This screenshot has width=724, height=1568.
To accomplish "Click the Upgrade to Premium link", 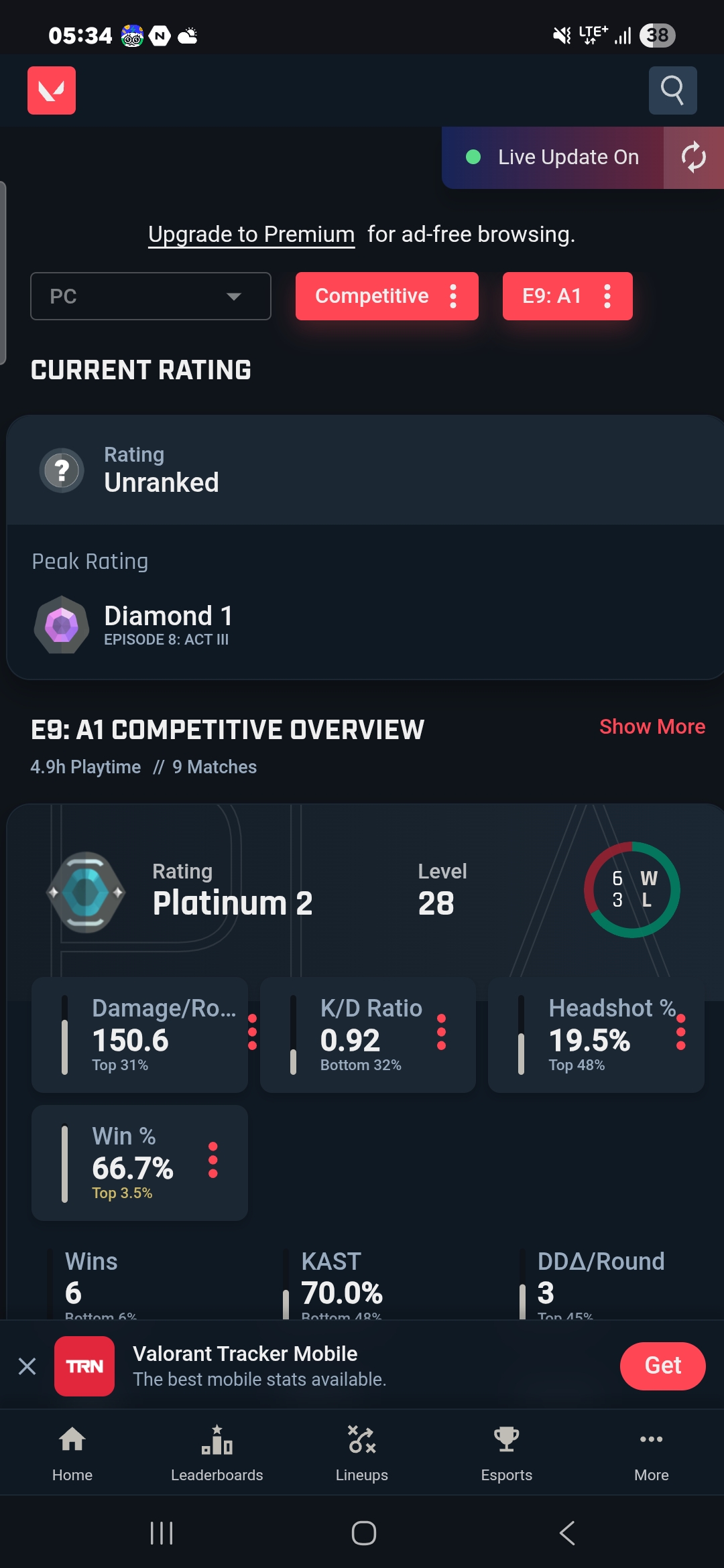I will 251,235.
